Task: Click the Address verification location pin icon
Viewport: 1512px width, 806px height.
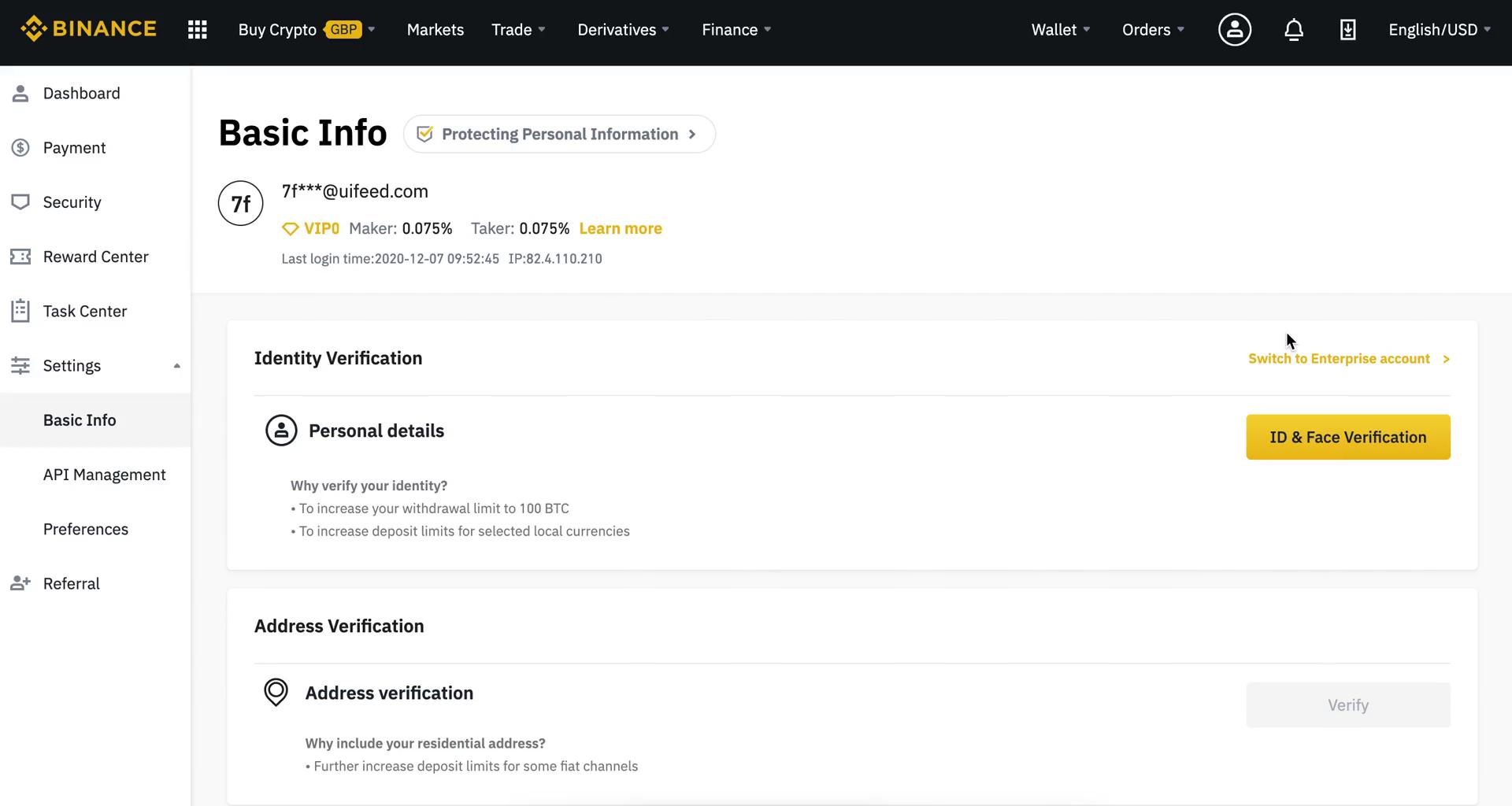Action: click(276, 693)
